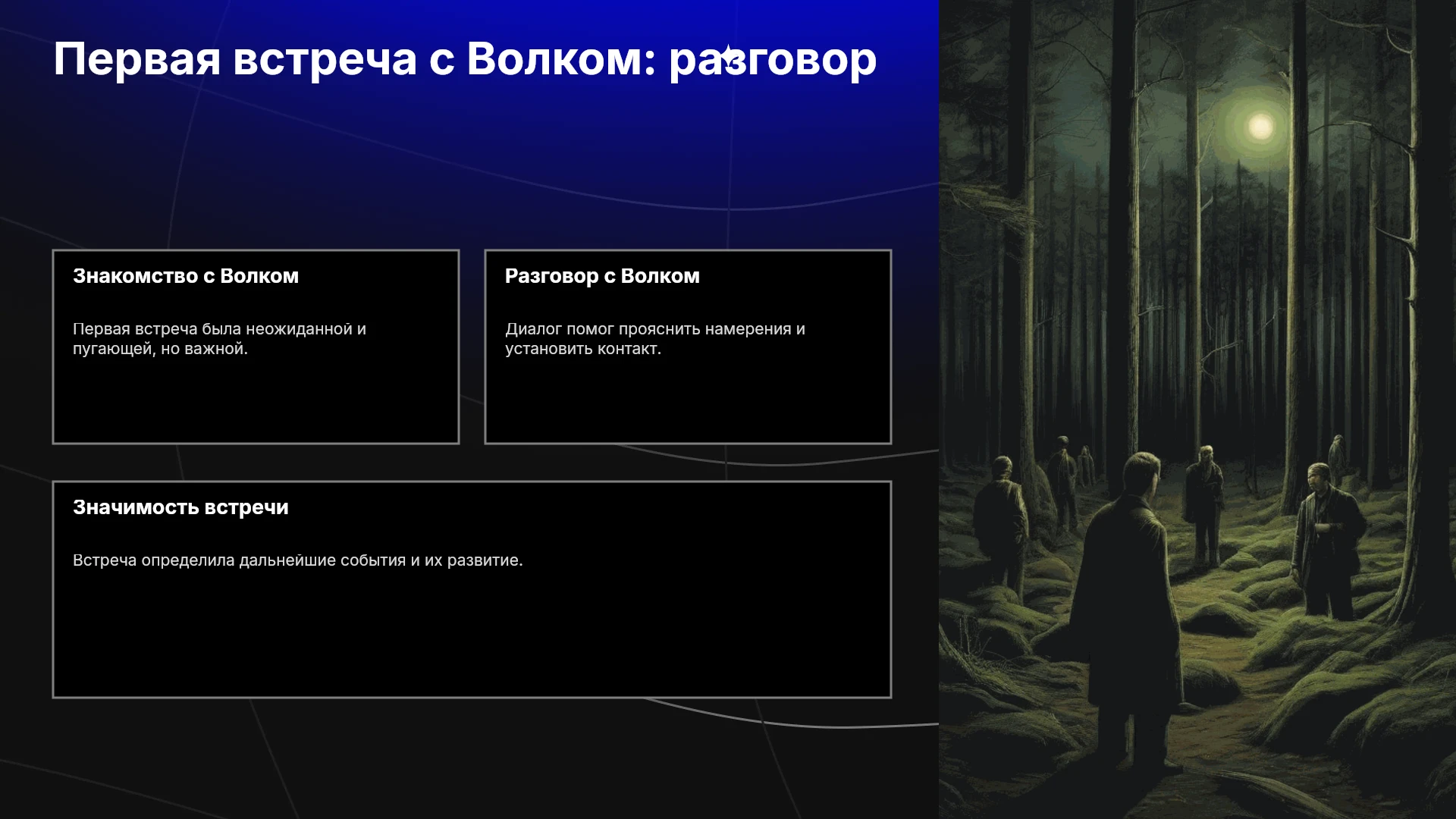Viewport: 1456px width, 819px height.
Task: Click the leftmost figure among the trees
Action: click(1003, 516)
